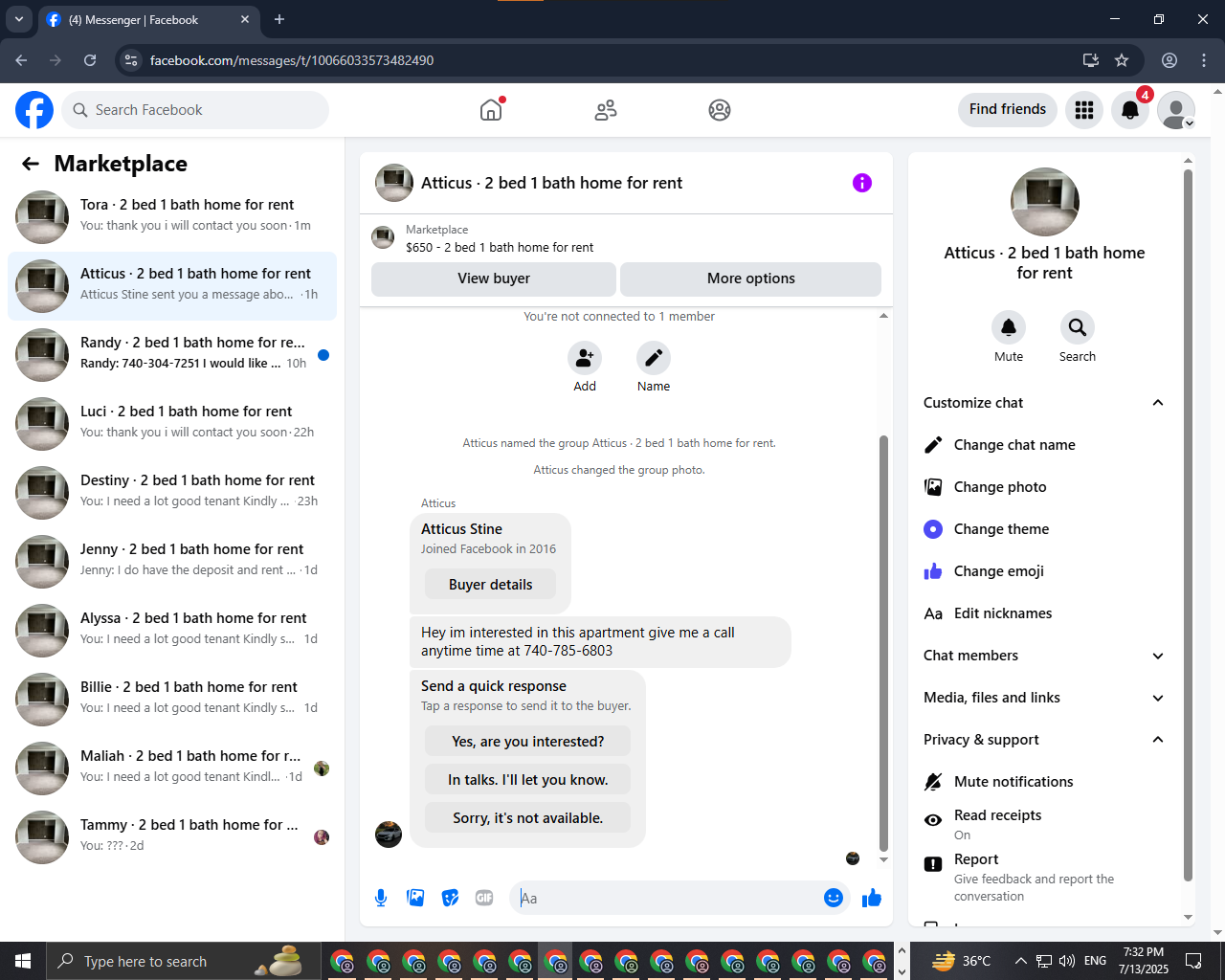The width and height of the screenshot is (1225, 980).
Task: Collapse the Customize chat section
Action: [x=1045, y=403]
